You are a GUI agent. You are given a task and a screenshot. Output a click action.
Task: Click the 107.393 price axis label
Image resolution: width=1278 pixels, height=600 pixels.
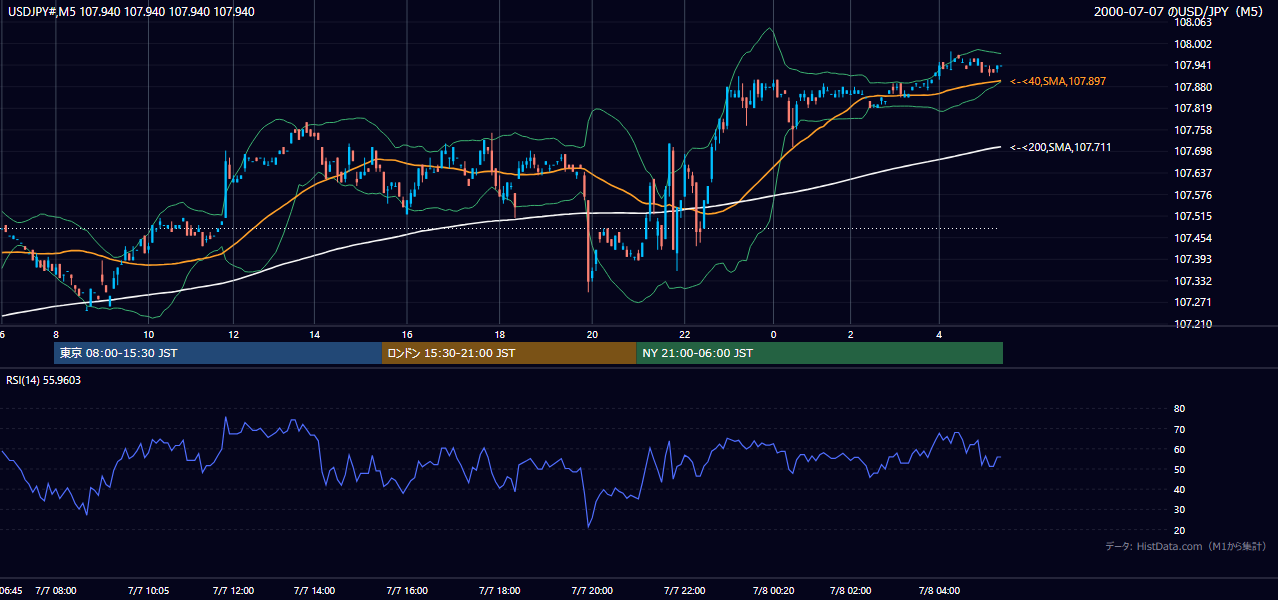coord(1193,260)
